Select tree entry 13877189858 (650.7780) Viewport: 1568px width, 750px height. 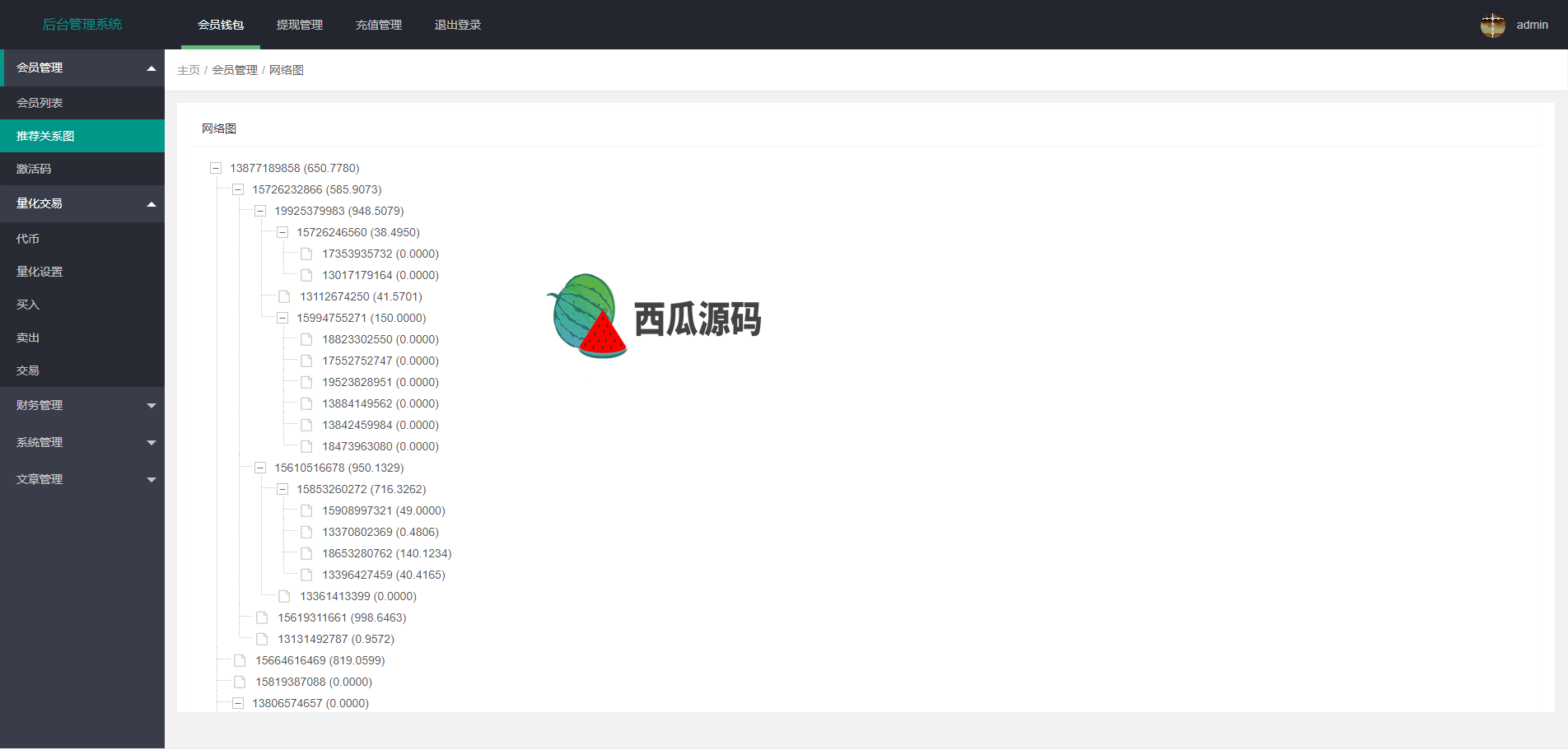295,168
